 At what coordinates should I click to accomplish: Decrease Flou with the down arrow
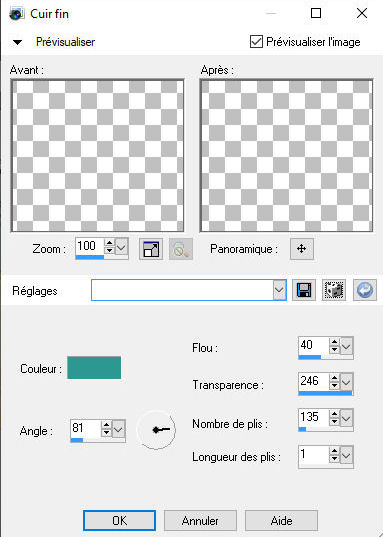pos(334,349)
